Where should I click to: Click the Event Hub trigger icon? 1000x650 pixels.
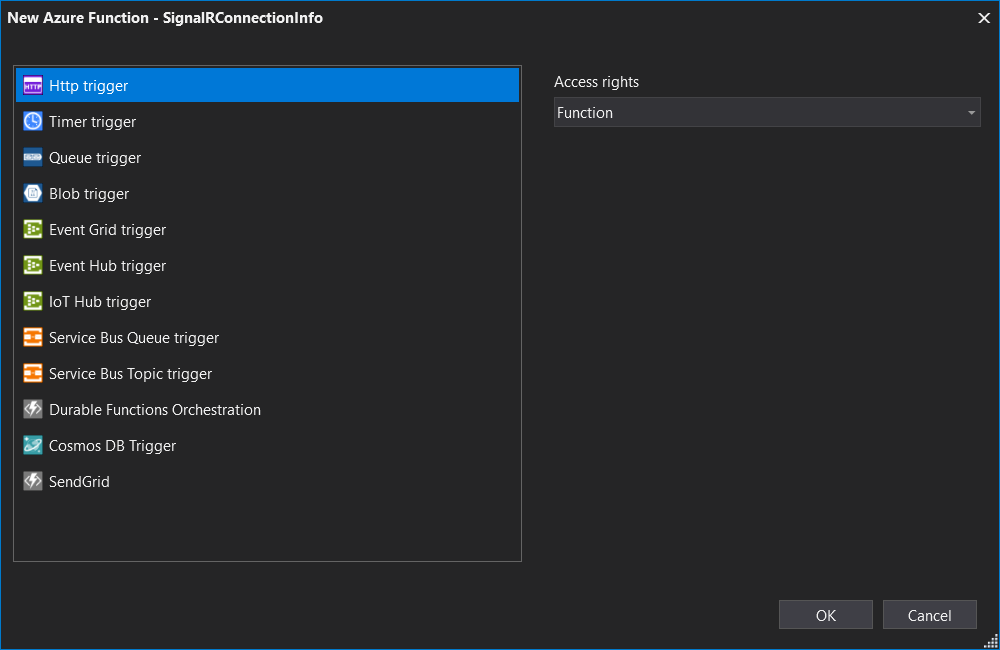(33, 265)
